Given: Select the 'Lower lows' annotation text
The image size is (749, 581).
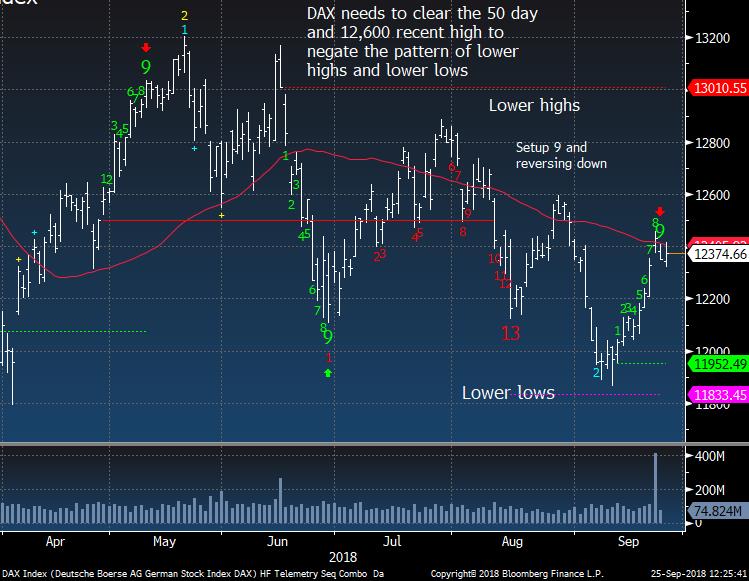Looking at the screenshot, I should point(508,393).
